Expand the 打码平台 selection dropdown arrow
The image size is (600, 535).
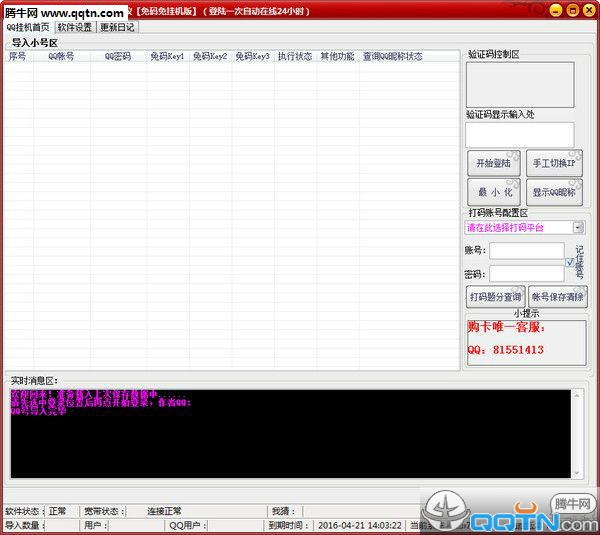578,228
